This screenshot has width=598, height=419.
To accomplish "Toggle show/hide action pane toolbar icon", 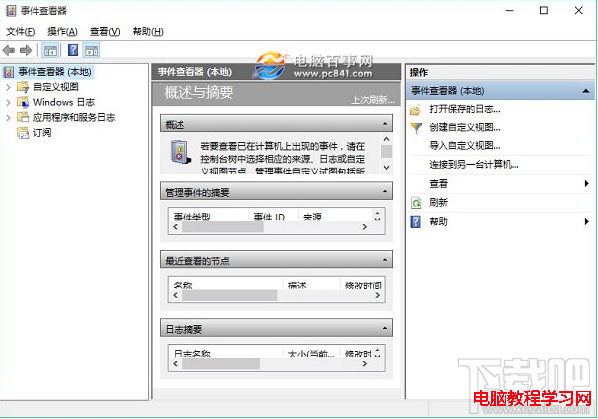I will pyautogui.click(x=92, y=50).
